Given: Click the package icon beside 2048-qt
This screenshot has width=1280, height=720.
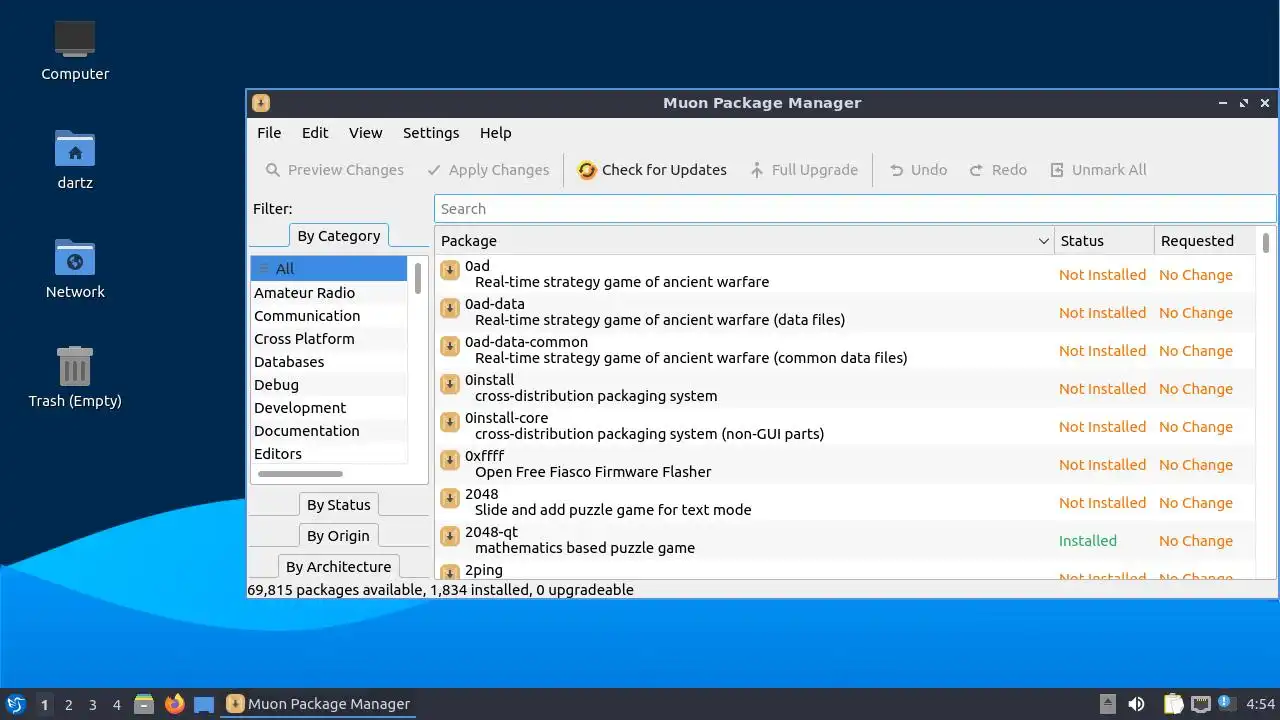Looking at the screenshot, I should point(450,536).
